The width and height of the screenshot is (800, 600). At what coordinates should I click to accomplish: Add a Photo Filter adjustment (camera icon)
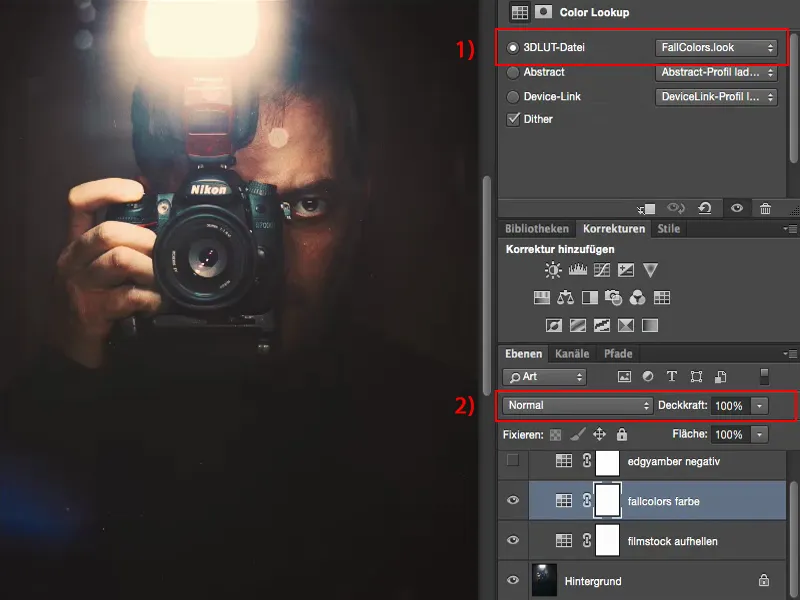coord(613,297)
